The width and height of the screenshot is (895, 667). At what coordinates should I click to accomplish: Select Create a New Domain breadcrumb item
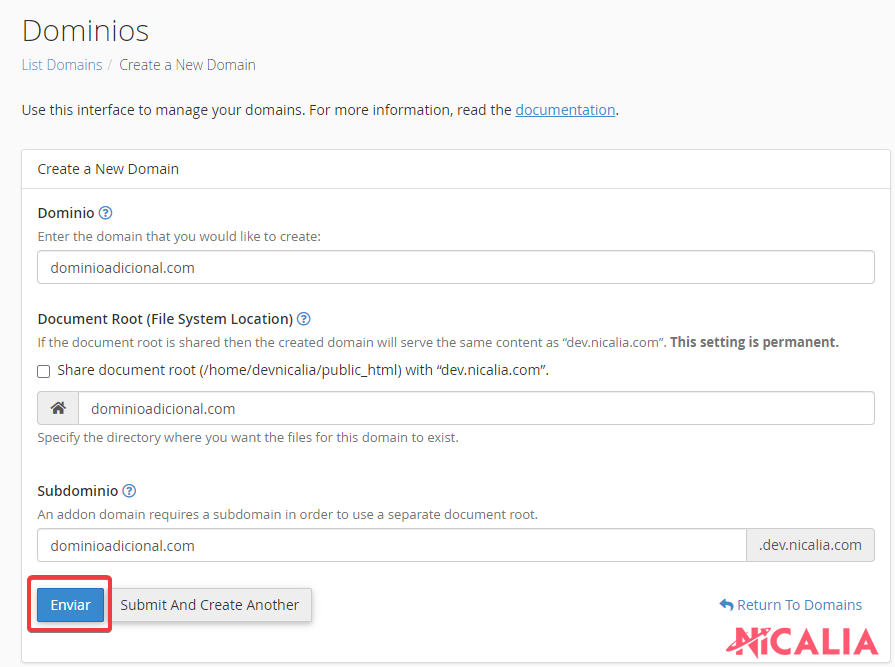pyautogui.click(x=187, y=65)
